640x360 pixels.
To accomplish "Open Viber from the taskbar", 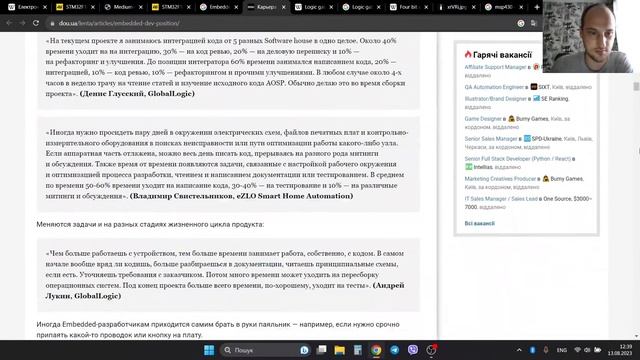I will [x=413, y=350].
